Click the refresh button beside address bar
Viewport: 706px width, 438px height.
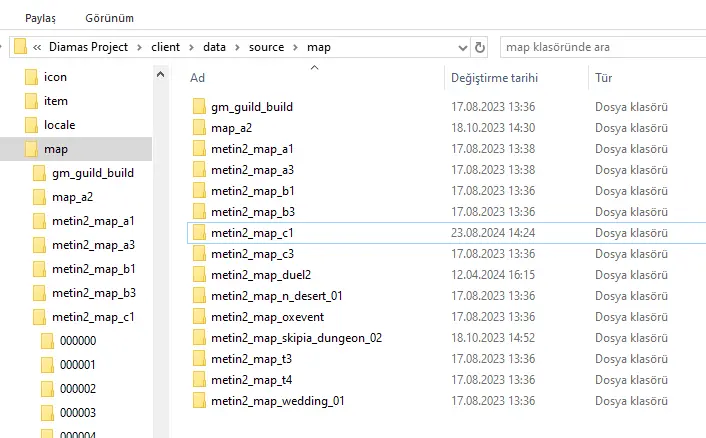(480, 47)
